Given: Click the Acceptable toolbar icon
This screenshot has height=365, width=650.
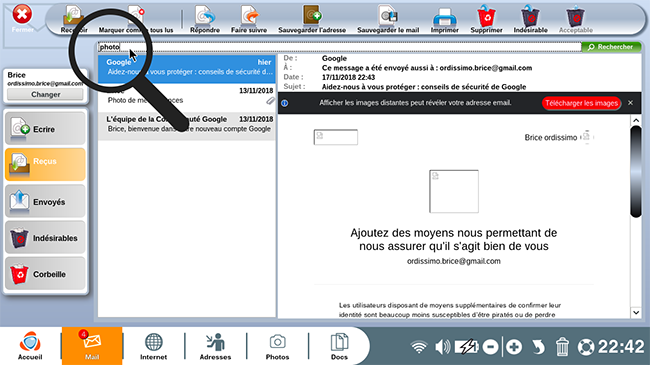Looking at the screenshot, I should 575,17.
